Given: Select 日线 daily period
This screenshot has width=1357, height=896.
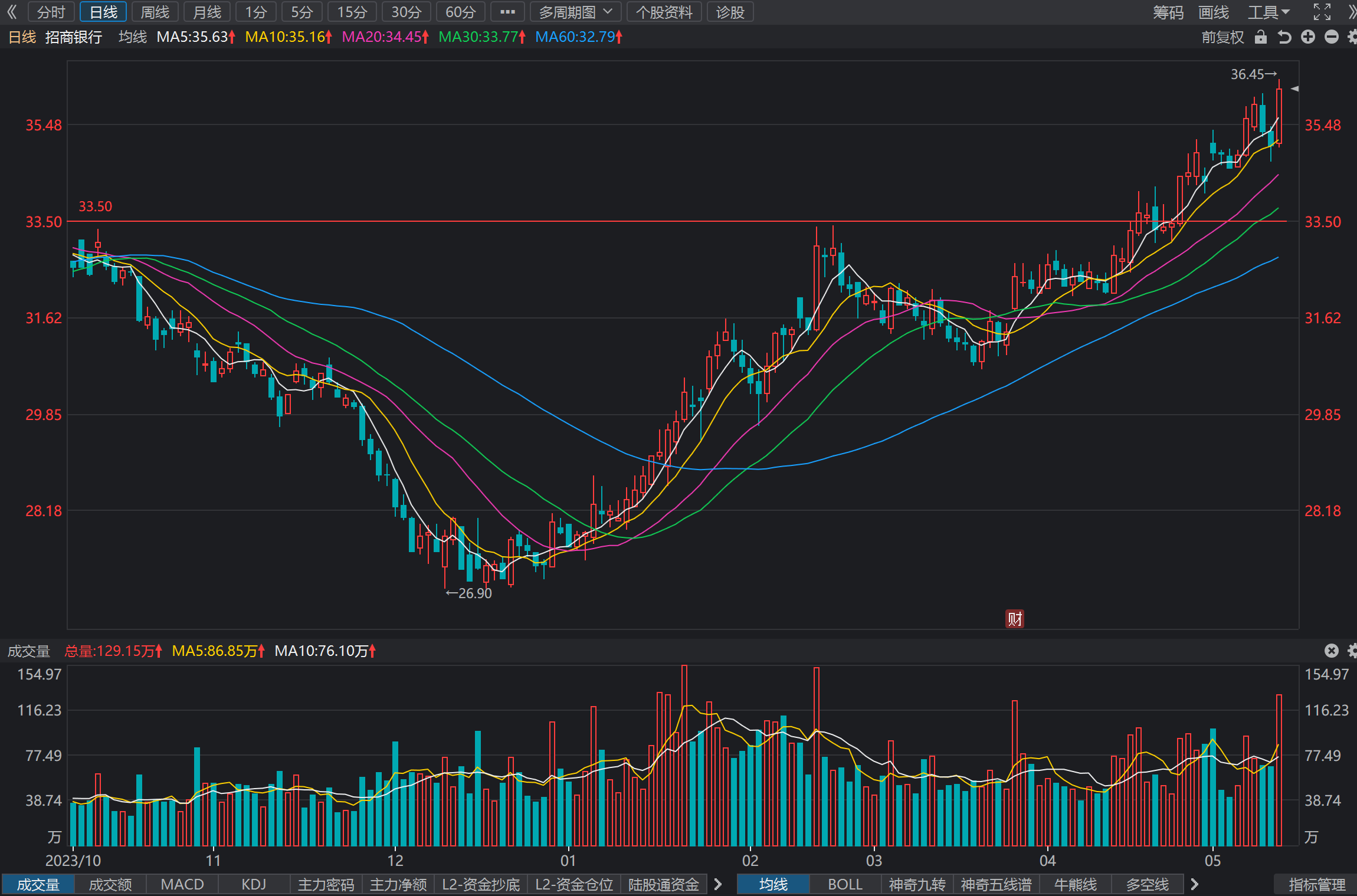Looking at the screenshot, I should coord(103,12).
